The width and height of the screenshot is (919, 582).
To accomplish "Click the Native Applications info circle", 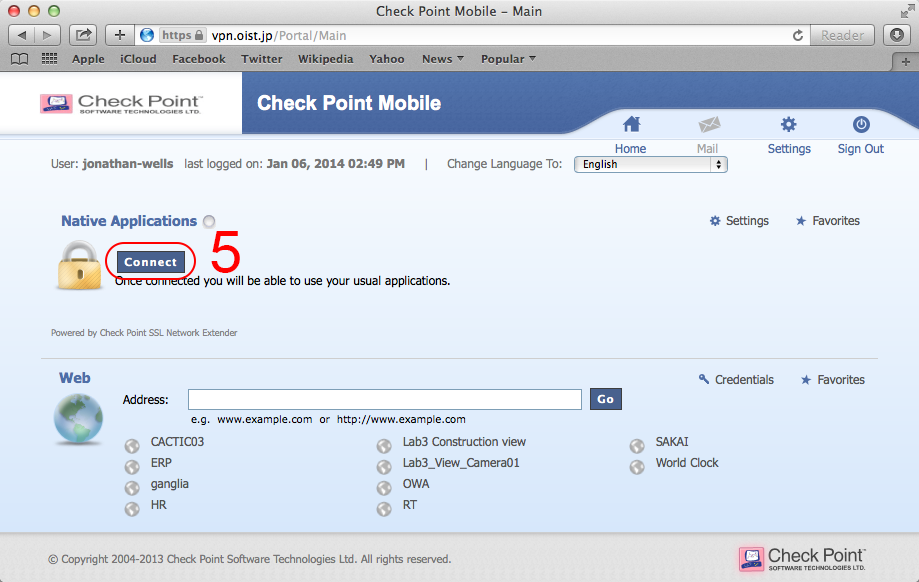I will coord(208,222).
